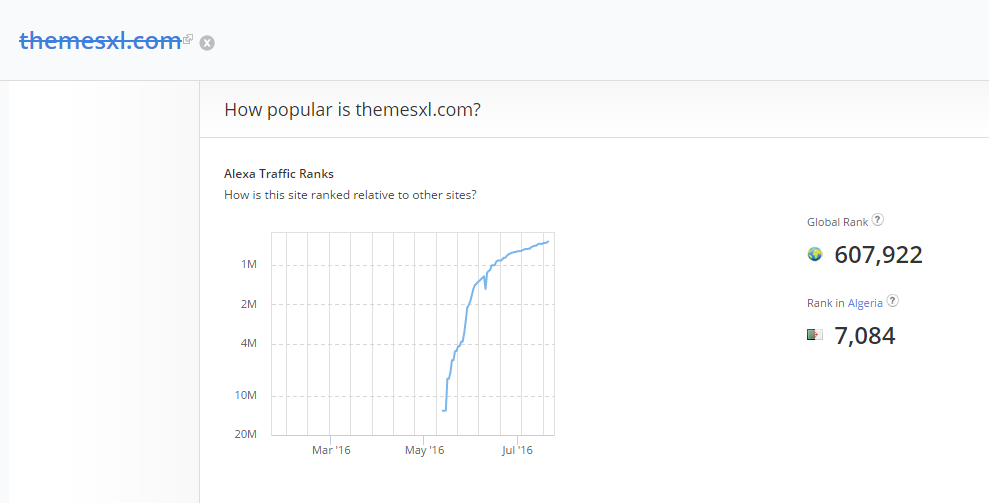Open the themesxl.com site link
This screenshot has height=503, width=989.
coord(99,41)
